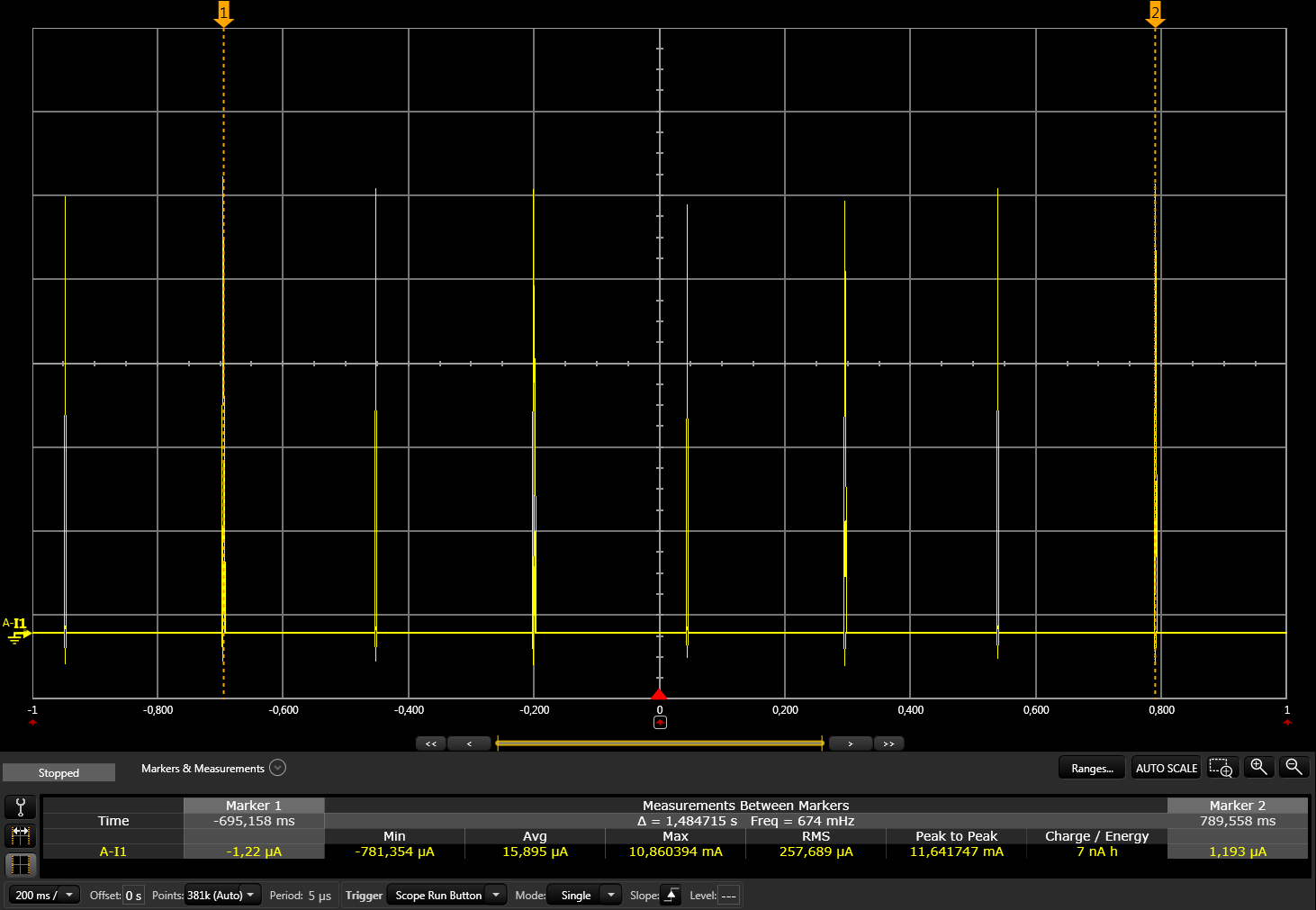Click the Peak to Peak value 11,641747 mA
The width and height of the screenshot is (1316, 910).
coord(957,851)
